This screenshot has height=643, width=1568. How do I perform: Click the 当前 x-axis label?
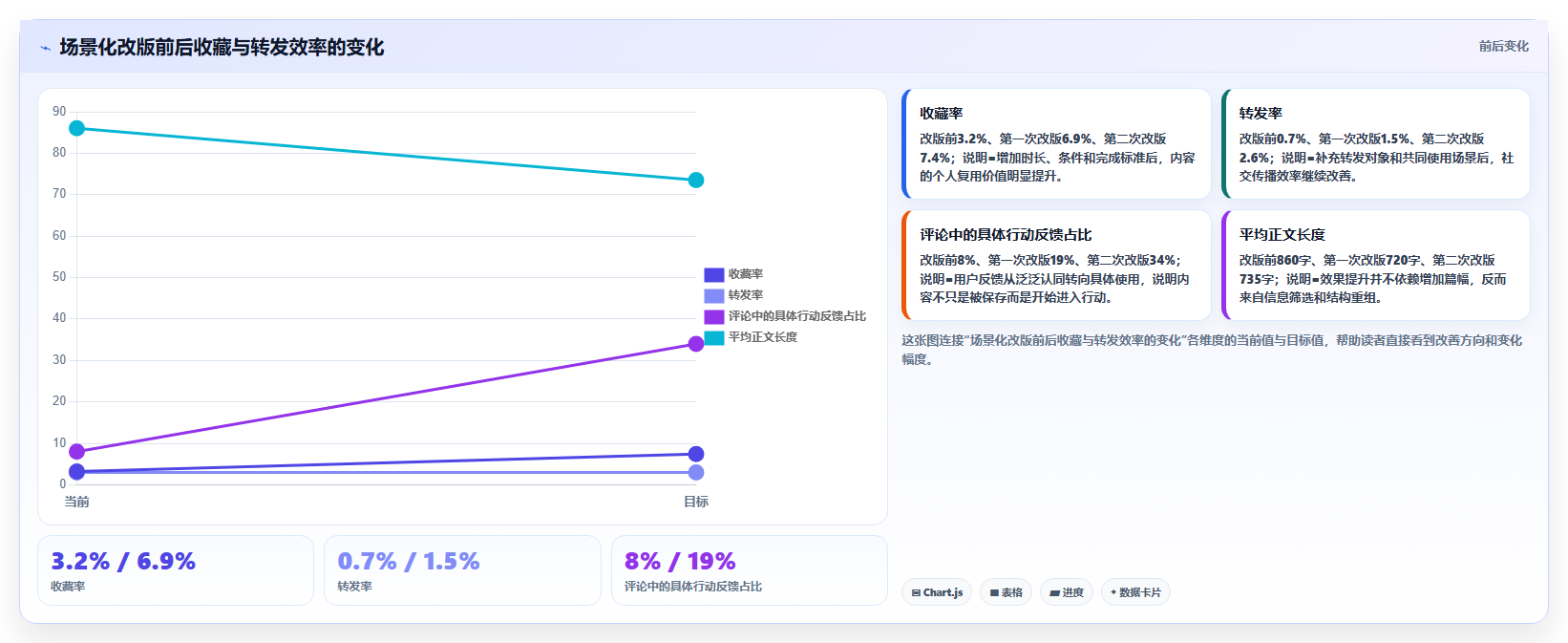[x=77, y=502]
